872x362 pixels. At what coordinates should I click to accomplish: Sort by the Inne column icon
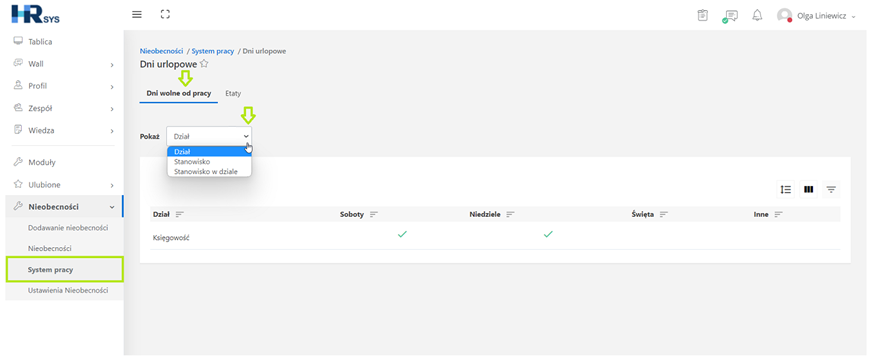(x=778, y=214)
